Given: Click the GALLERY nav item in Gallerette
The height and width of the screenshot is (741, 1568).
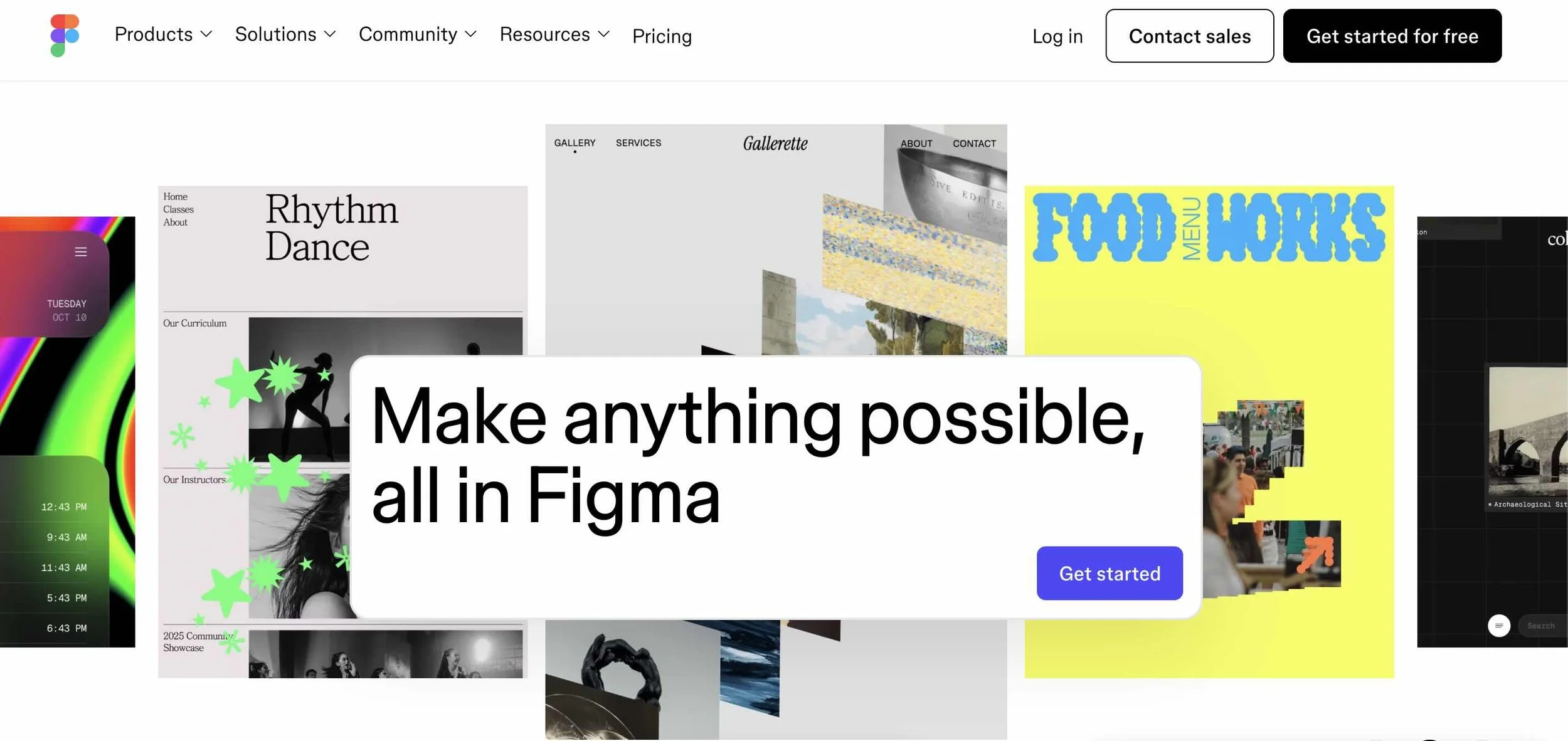Looking at the screenshot, I should (x=575, y=143).
